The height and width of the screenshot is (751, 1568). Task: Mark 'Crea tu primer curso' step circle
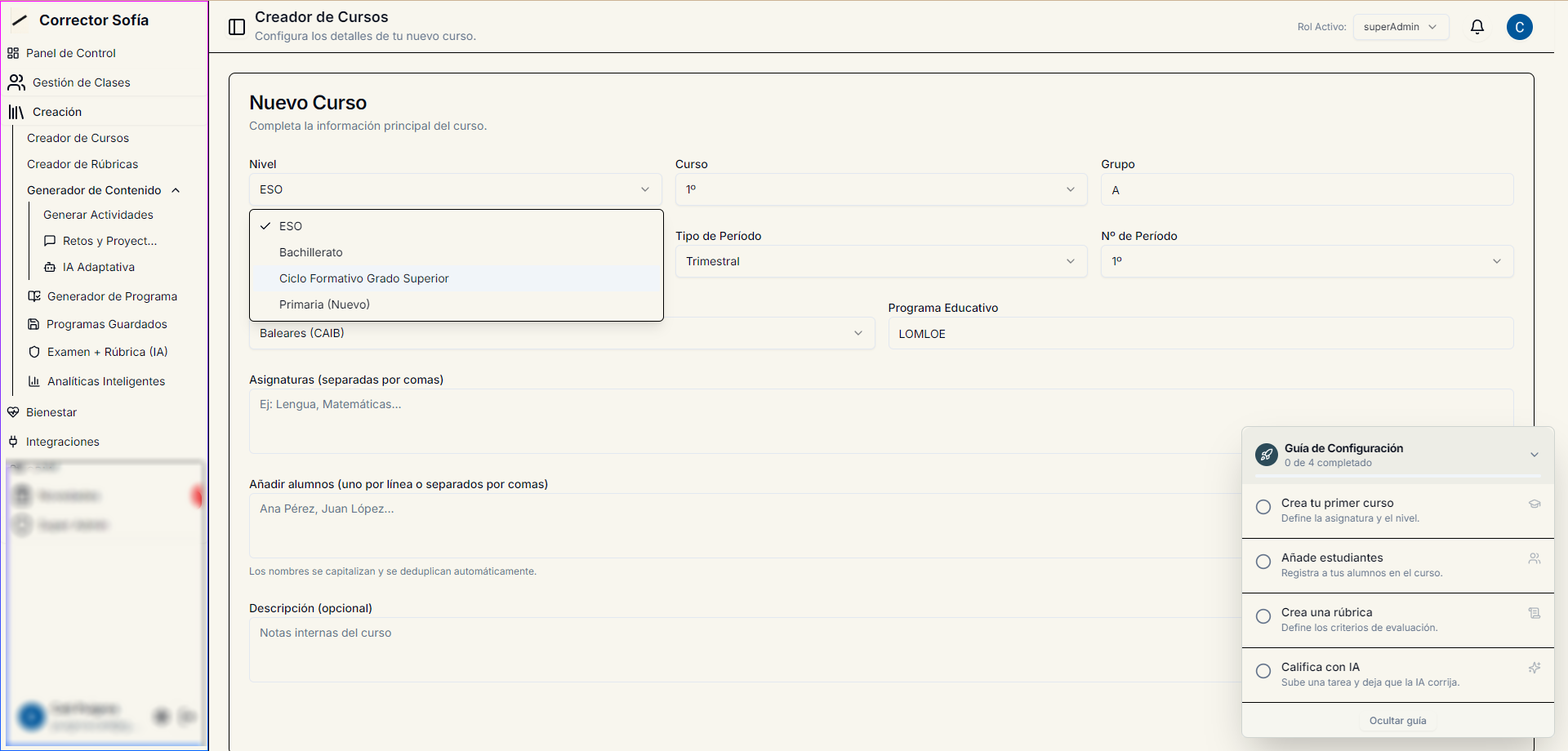1263,507
